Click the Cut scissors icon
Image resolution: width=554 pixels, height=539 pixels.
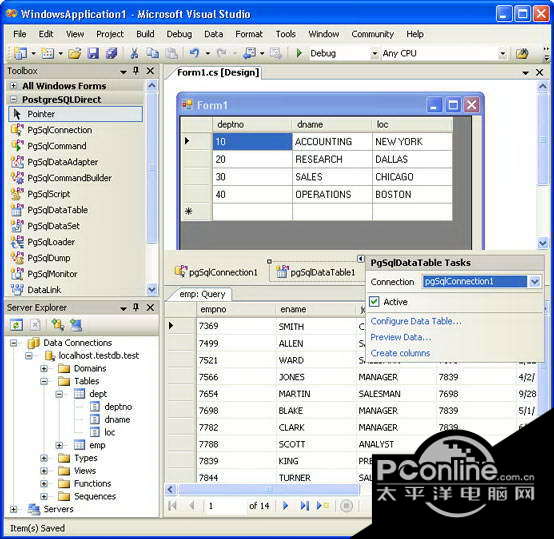pos(134,53)
